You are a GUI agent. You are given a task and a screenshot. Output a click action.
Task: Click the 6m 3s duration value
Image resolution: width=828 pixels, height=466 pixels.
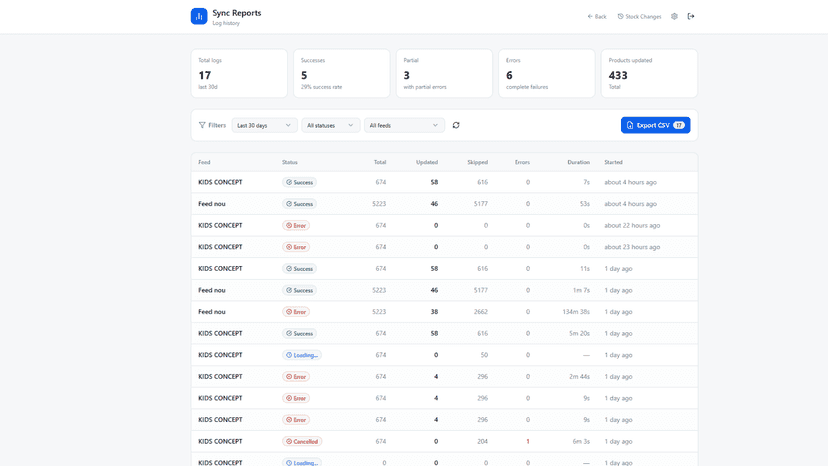tap(581, 441)
